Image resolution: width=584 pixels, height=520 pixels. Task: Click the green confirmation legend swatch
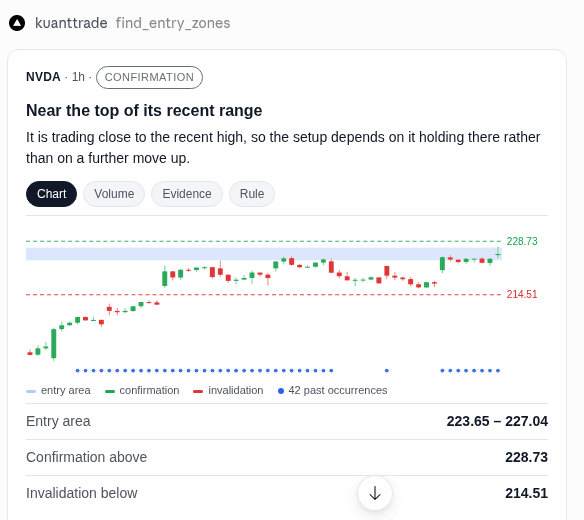pyautogui.click(x=110, y=391)
